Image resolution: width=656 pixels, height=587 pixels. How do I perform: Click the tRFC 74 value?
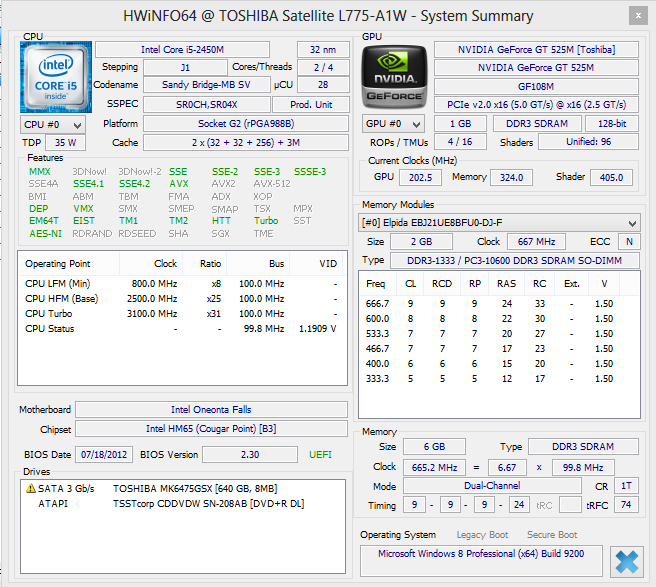pyautogui.click(x=626, y=505)
